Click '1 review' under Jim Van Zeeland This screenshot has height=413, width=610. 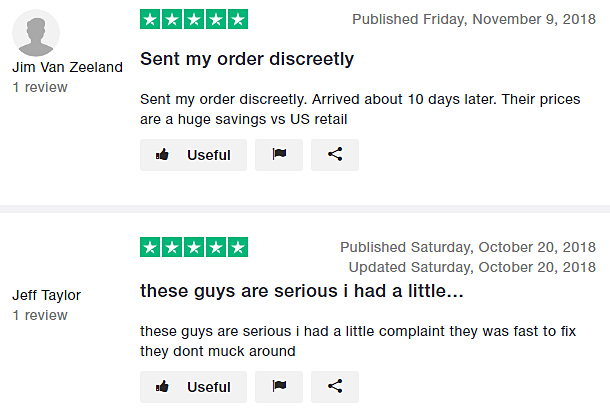coord(40,87)
